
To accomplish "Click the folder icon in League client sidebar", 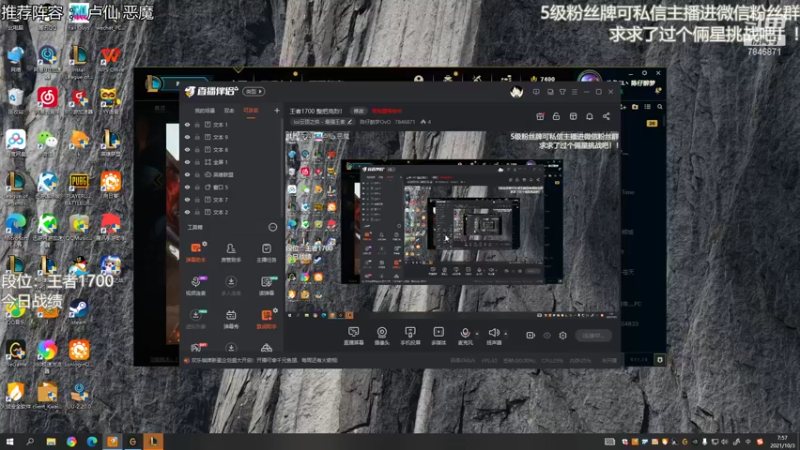I will (635, 107).
